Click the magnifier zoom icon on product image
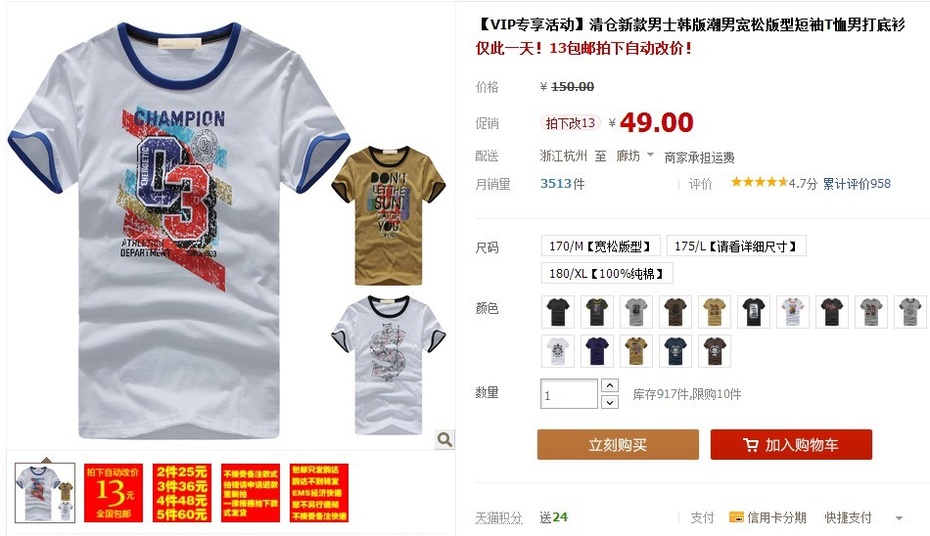Screen dimensions: 930x536 pos(444,439)
